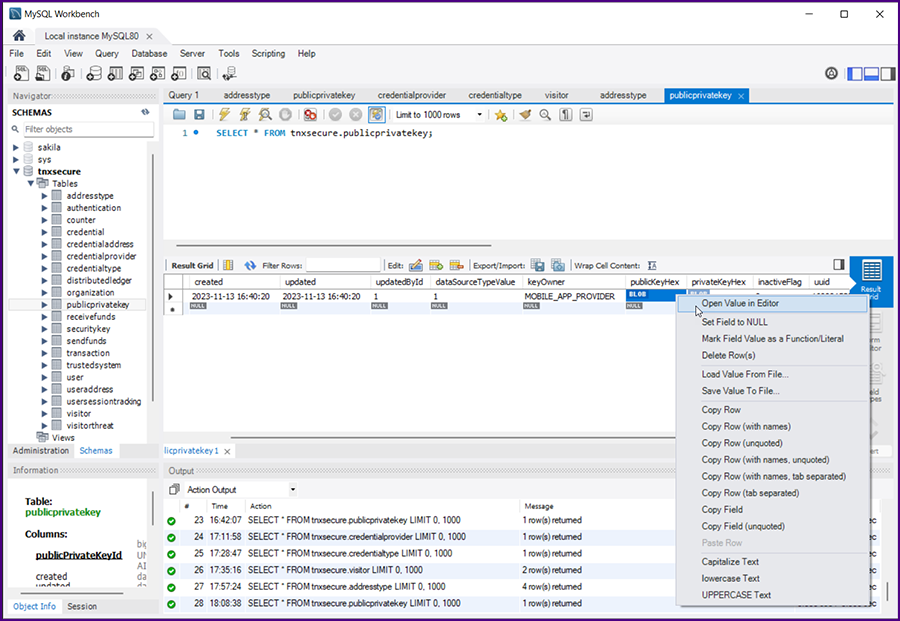Execute statement under cursor icon
The width and height of the screenshot is (900, 621).
coord(245,115)
